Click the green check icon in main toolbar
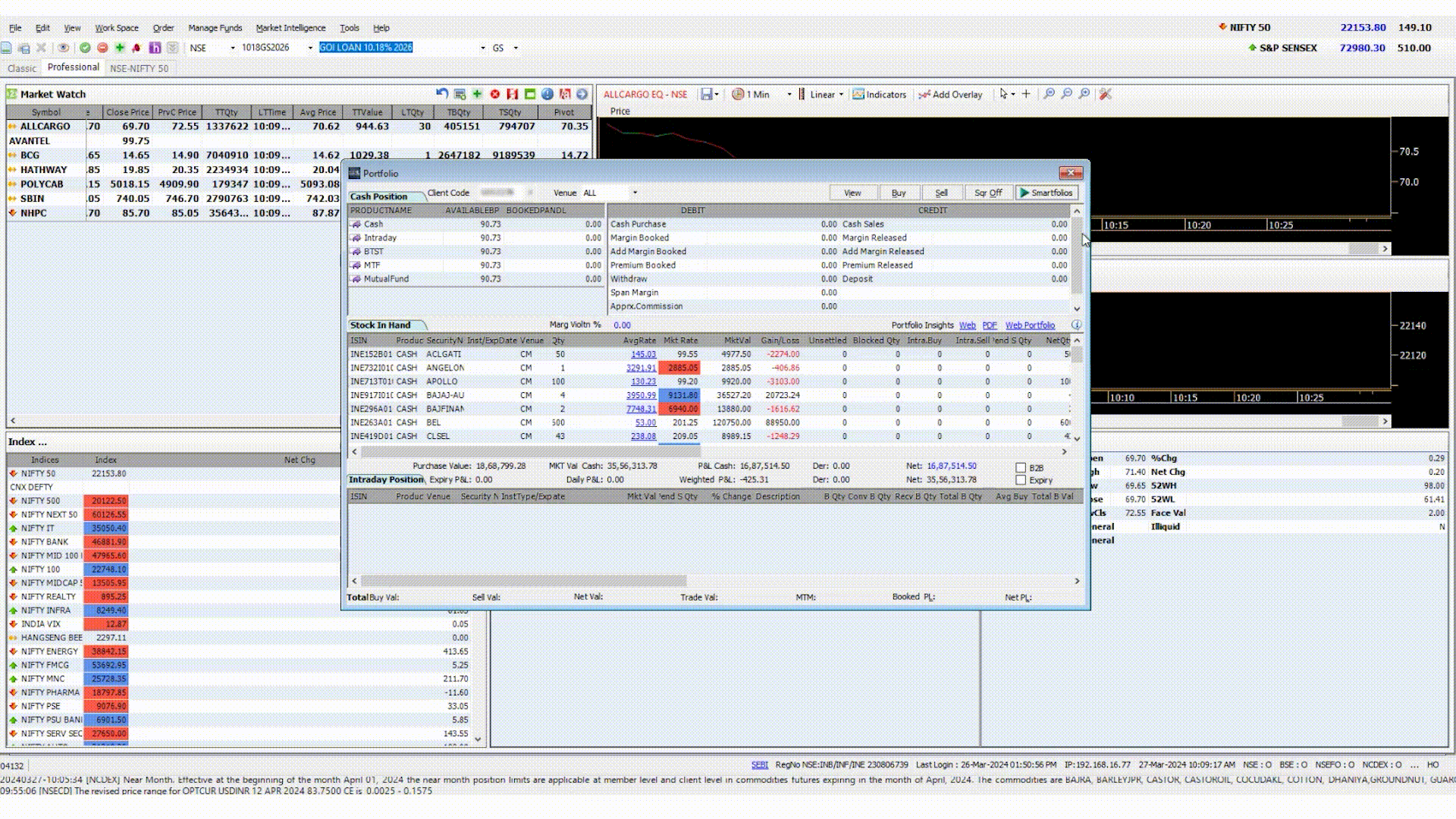This screenshot has height=819, width=1456. (x=85, y=48)
